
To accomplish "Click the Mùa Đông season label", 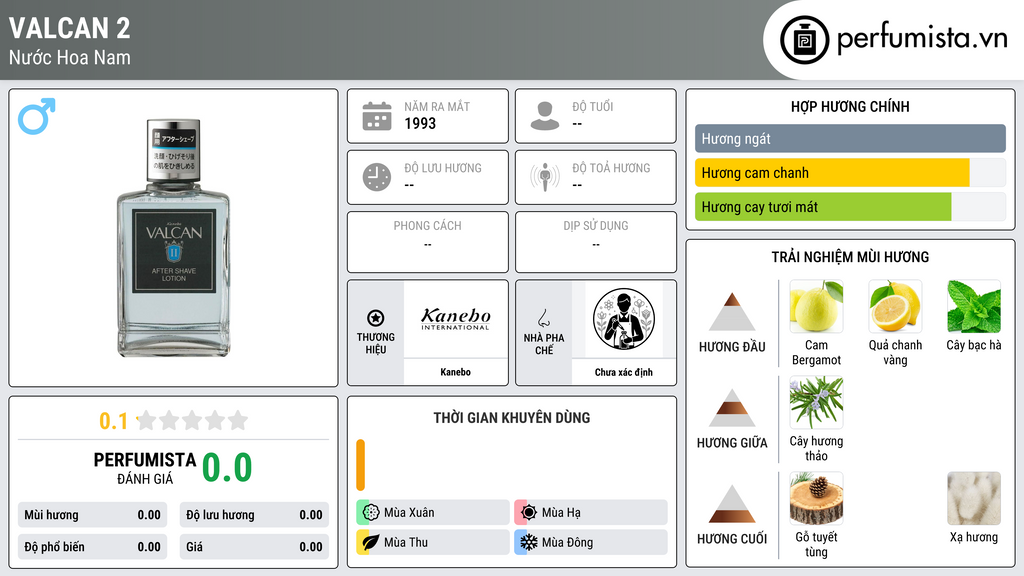I will click(568, 542).
